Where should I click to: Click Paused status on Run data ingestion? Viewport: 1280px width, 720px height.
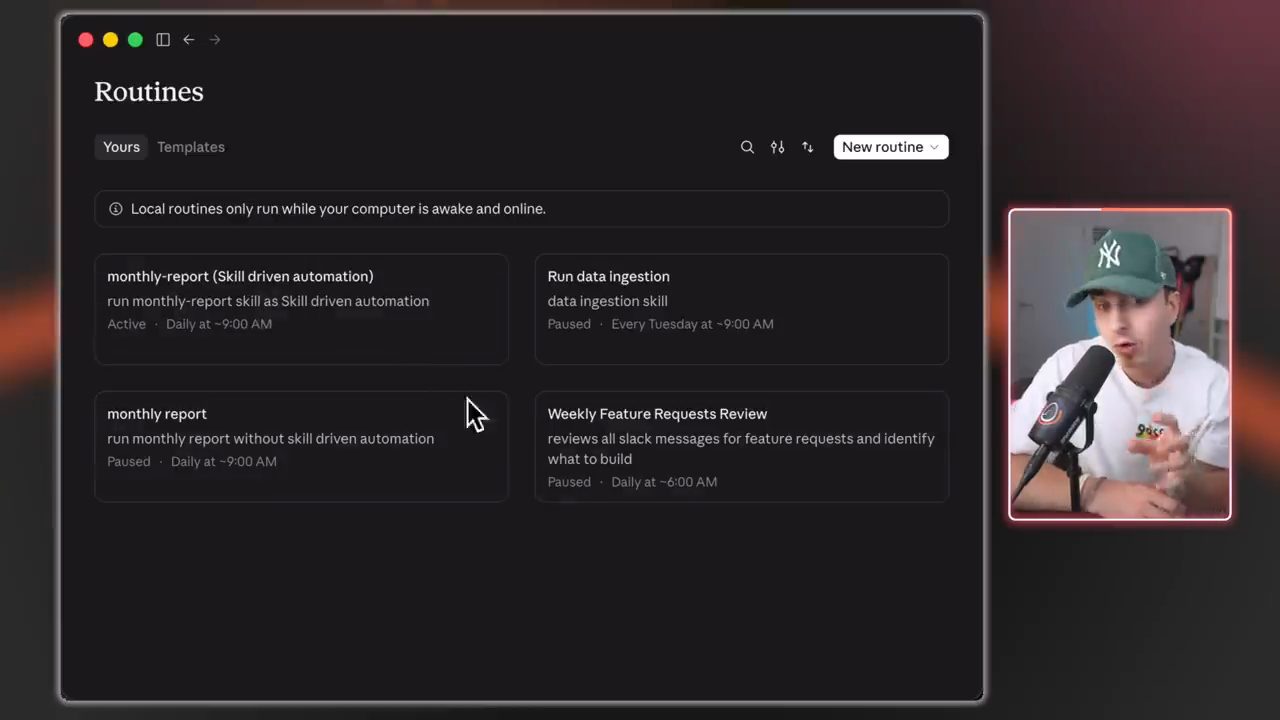pos(569,324)
